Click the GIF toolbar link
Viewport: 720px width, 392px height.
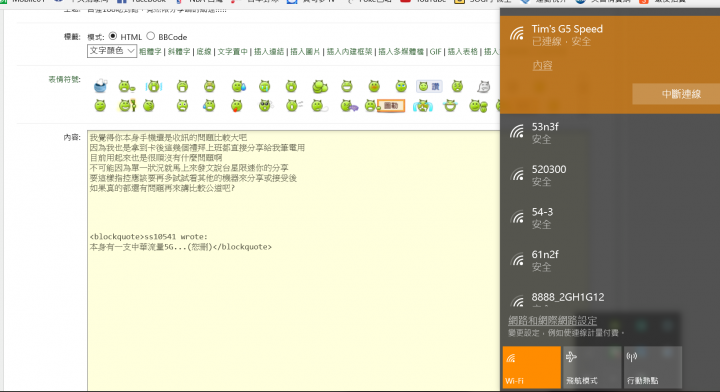436,52
